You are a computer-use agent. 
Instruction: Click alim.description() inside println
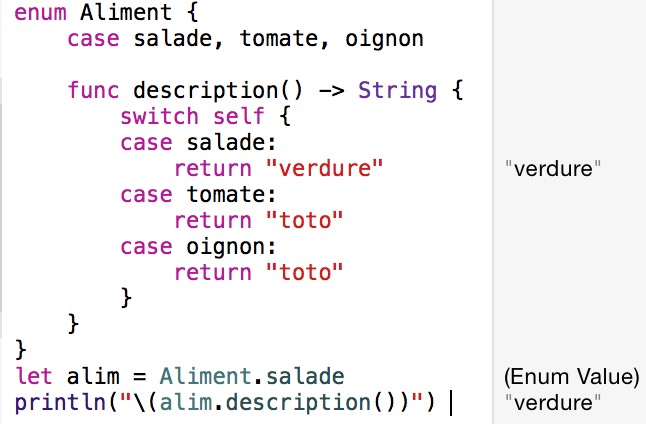[x=265, y=403]
